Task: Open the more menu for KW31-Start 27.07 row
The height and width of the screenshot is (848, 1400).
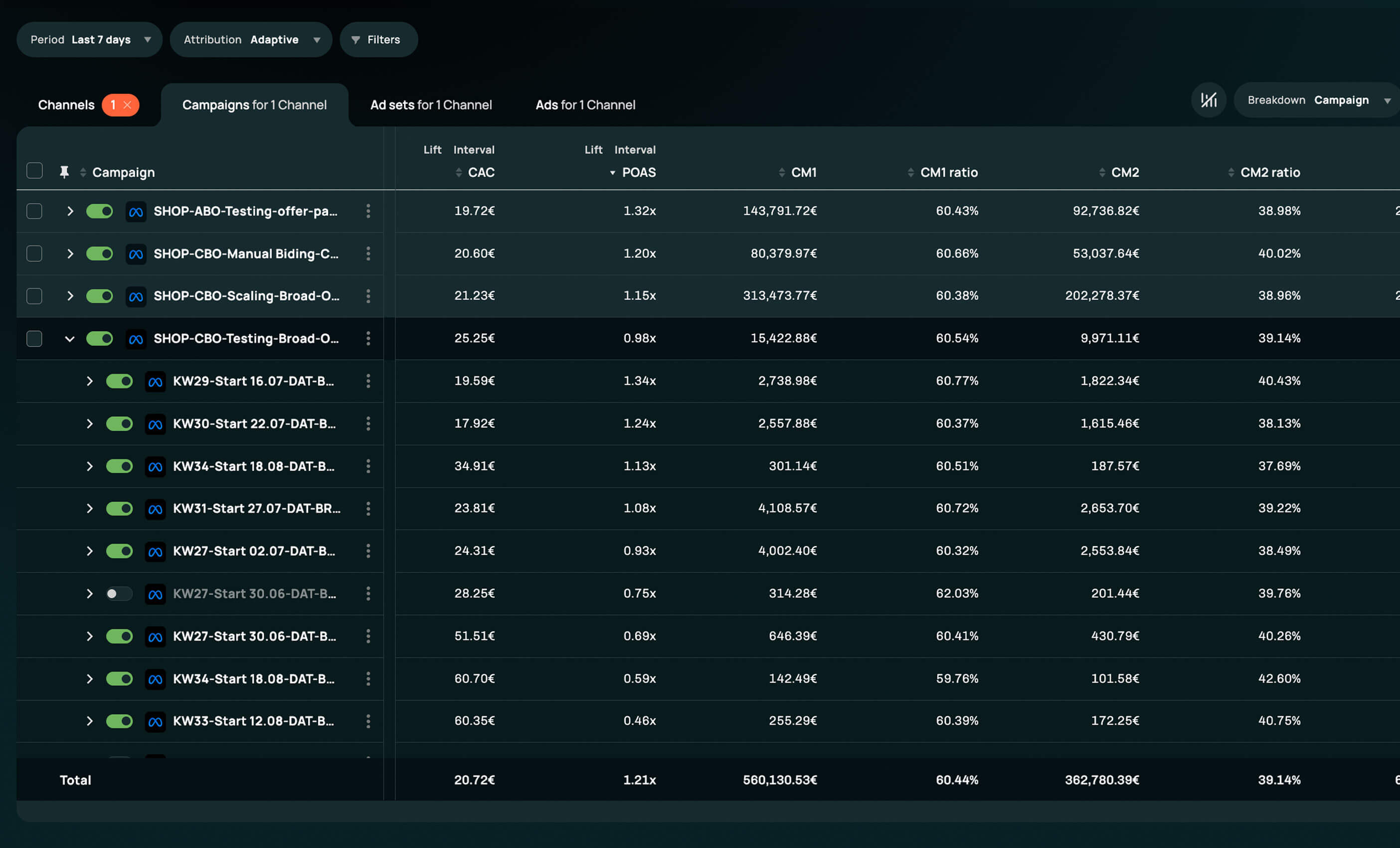Action: 368,508
